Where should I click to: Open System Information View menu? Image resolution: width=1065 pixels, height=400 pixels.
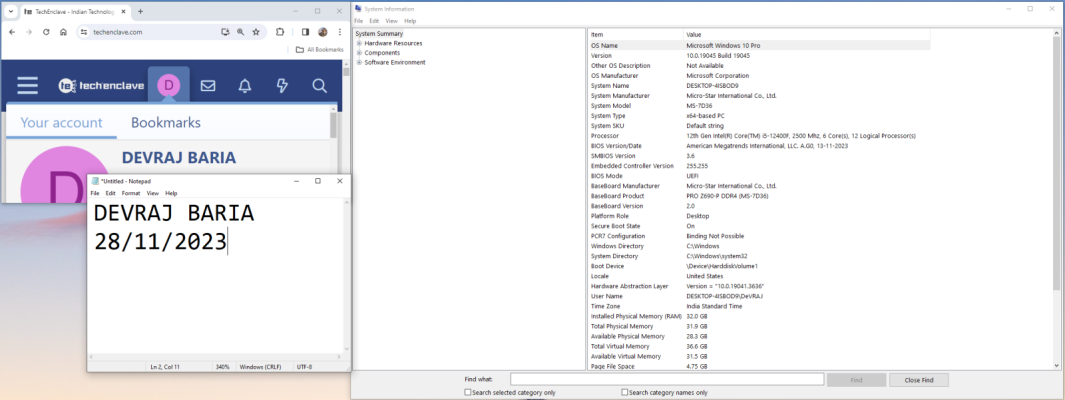coord(392,21)
